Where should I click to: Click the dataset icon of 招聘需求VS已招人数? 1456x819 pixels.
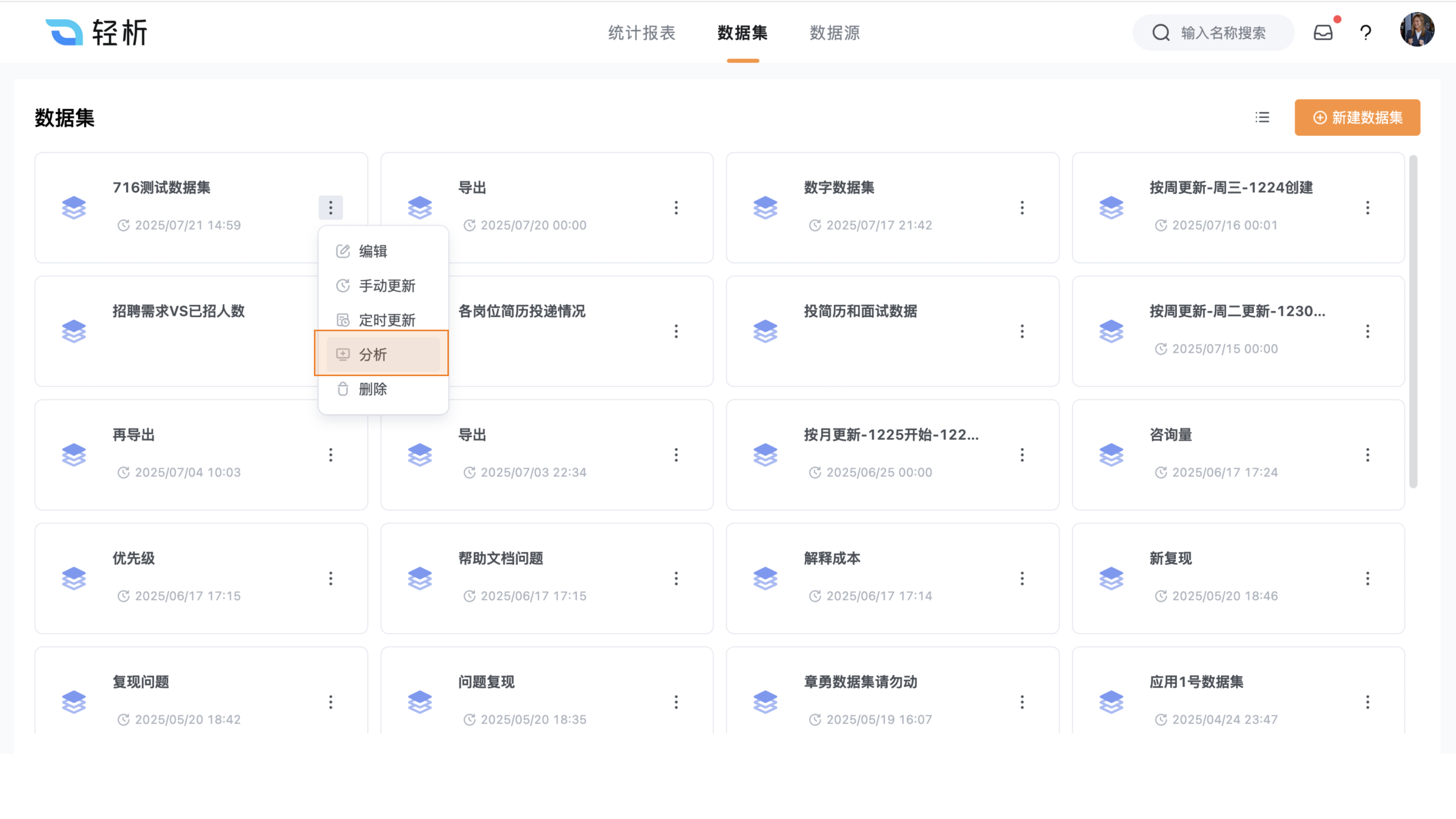tap(74, 331)
